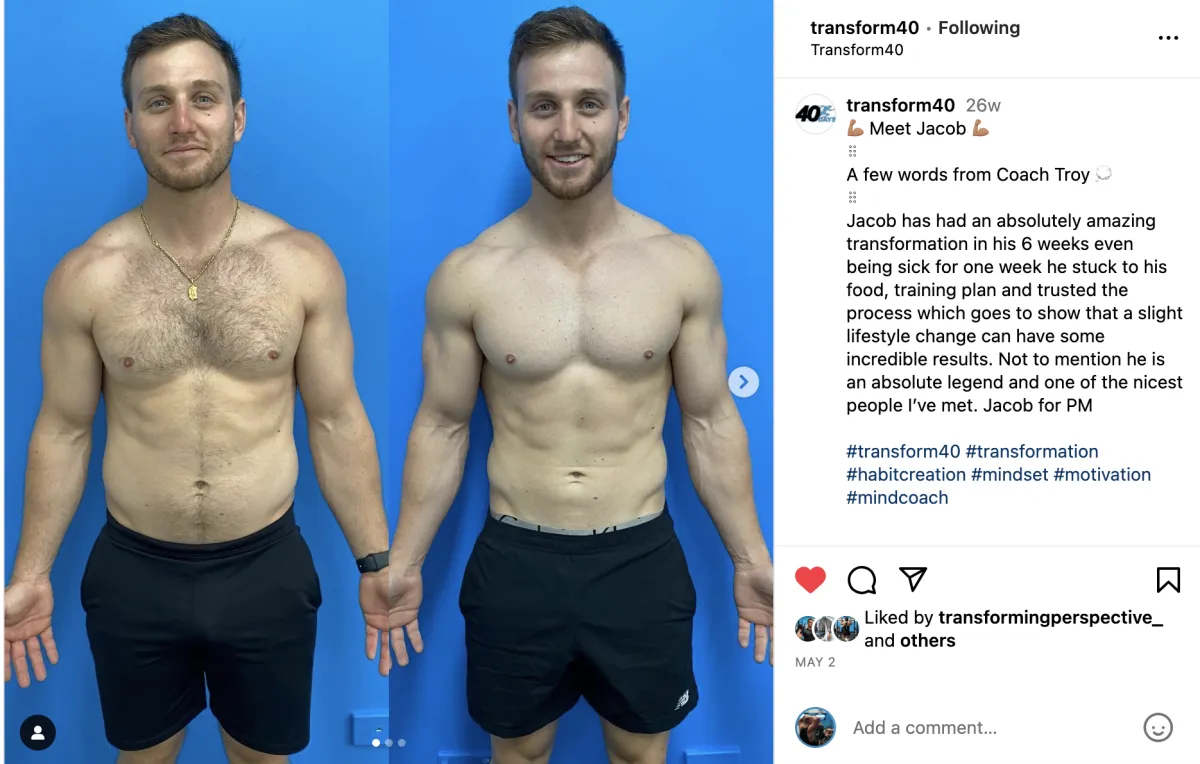Open the Transform40 location link
Screen dimensions: 1200x764
[857, 50]
